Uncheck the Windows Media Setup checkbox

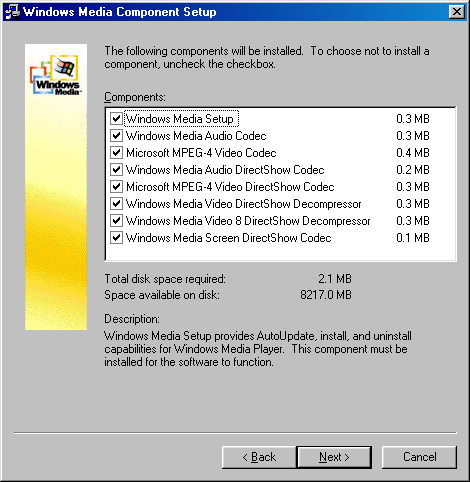tap(116, 119)
